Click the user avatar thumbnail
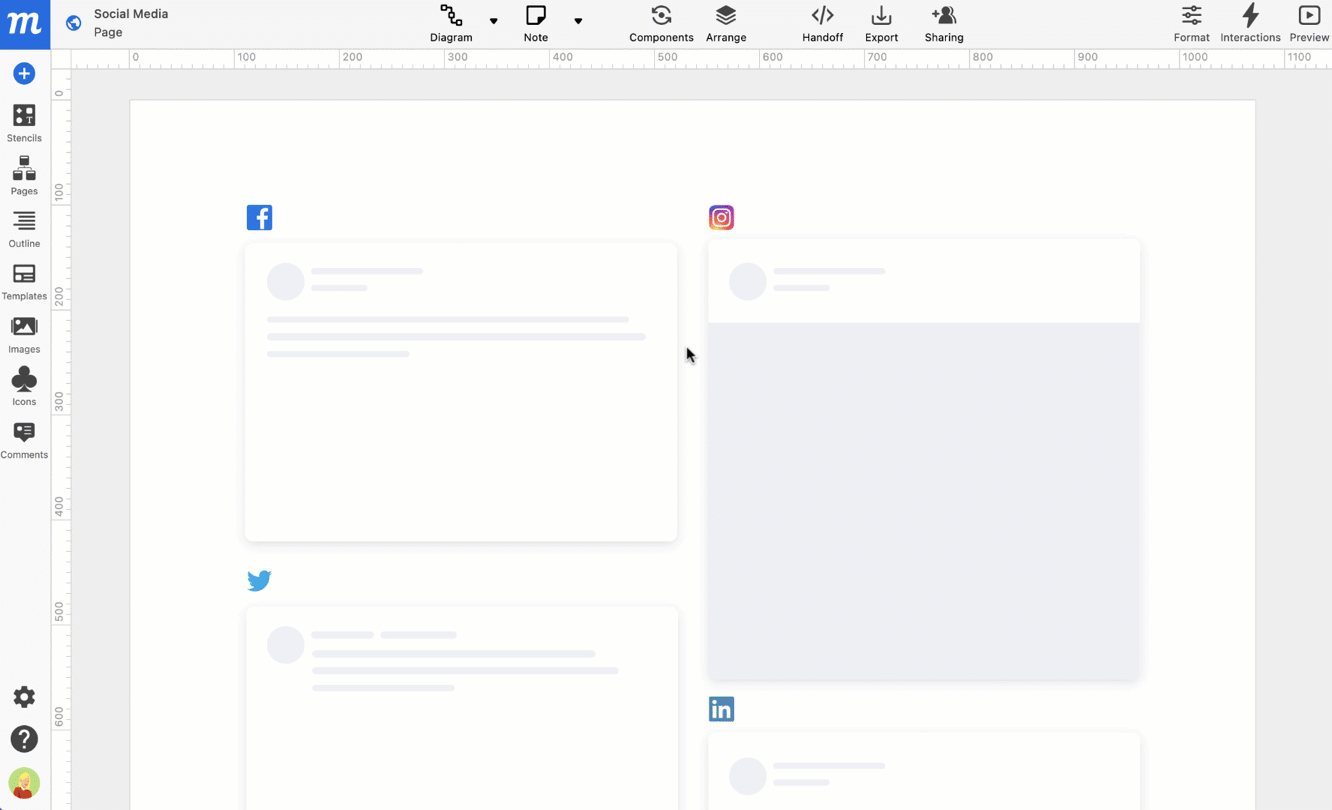The height and width of the screenshot is (810, 1332). (24, 784)
